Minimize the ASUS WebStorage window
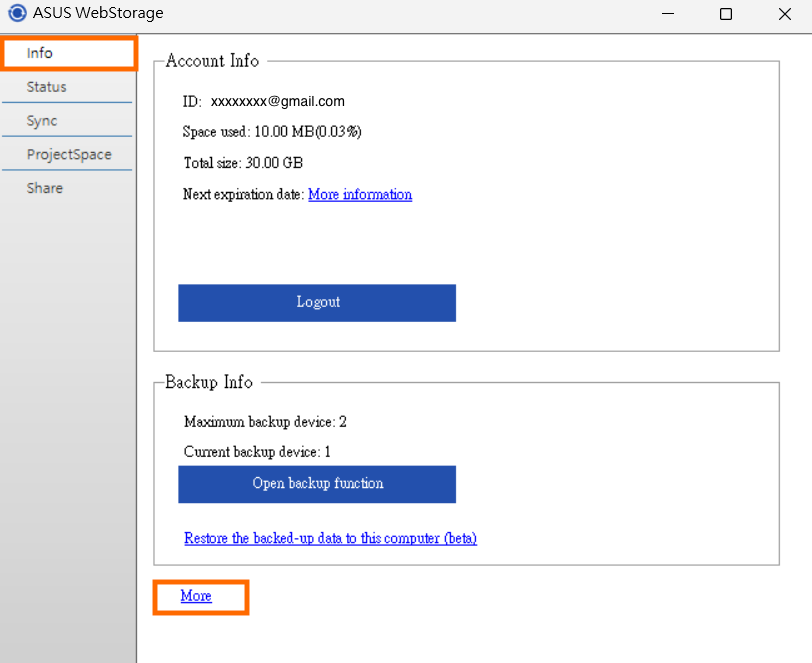Image resolution: width=812 pixels, height=663 pixels. 668,13
